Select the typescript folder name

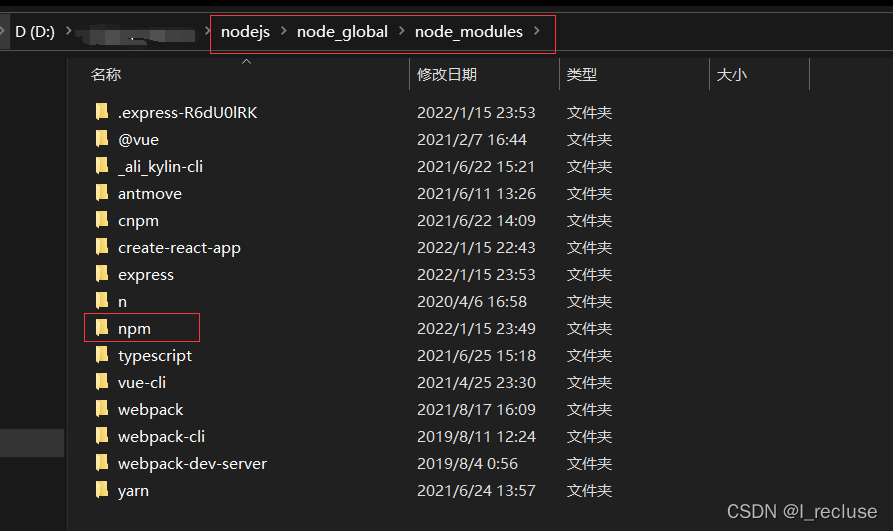(155, 356)
